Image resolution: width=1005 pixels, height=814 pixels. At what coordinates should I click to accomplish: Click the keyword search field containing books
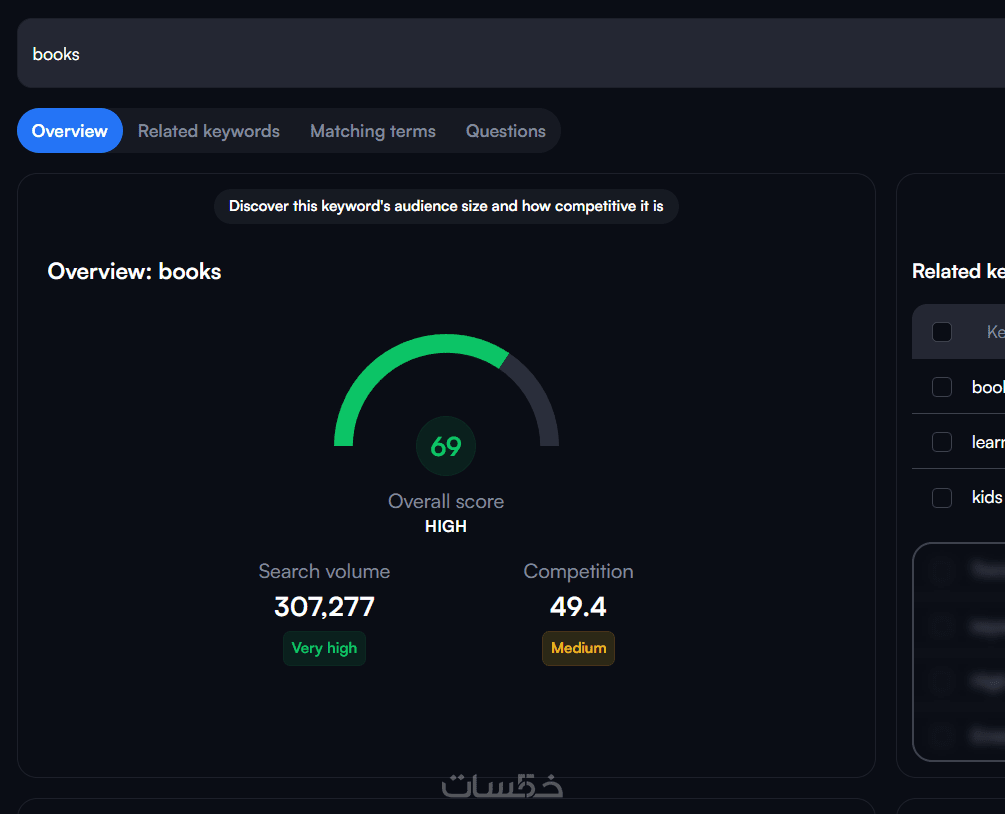pos(511,53)
